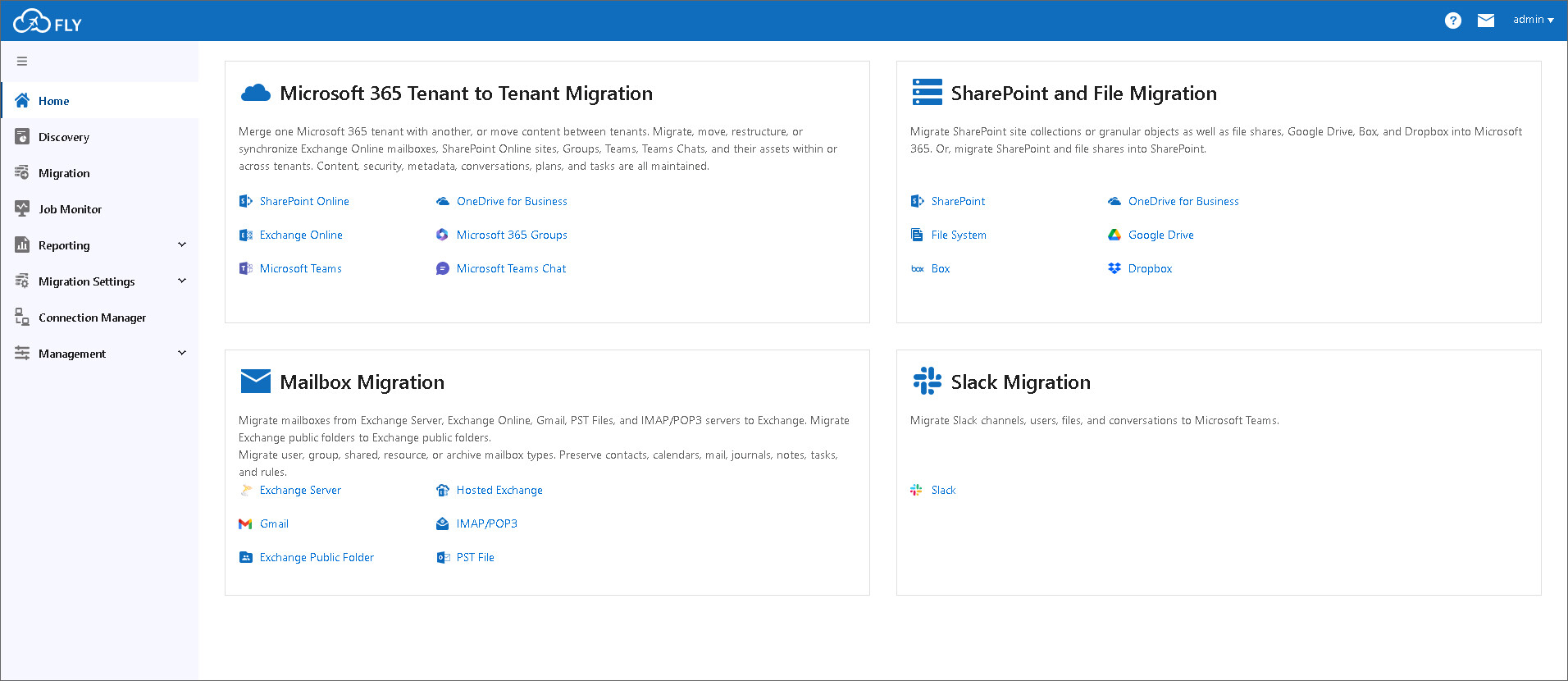Expand the Migration Settings chevron
The width and height of the screenshot is (1568, 681).
(182, 281)
